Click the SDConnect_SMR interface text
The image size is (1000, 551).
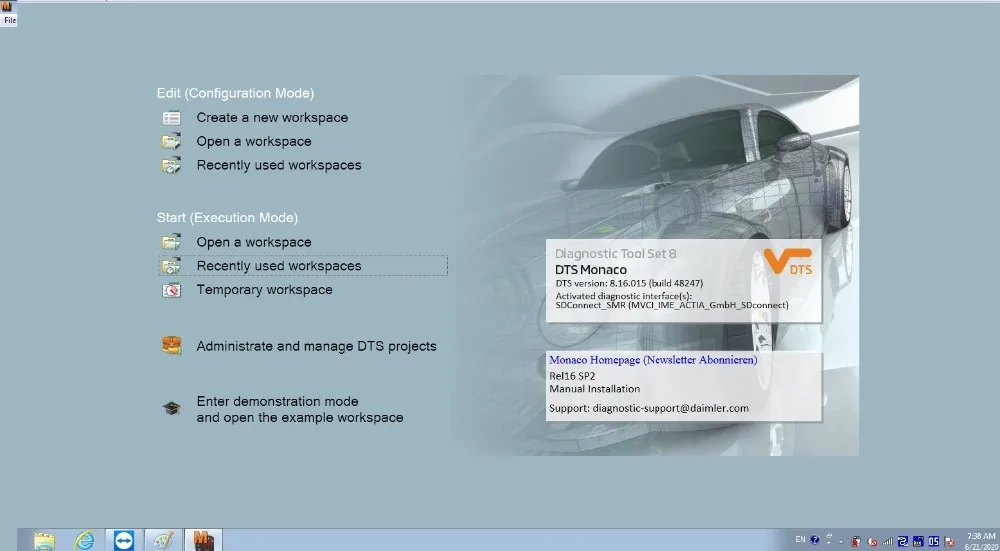(672, 305)
